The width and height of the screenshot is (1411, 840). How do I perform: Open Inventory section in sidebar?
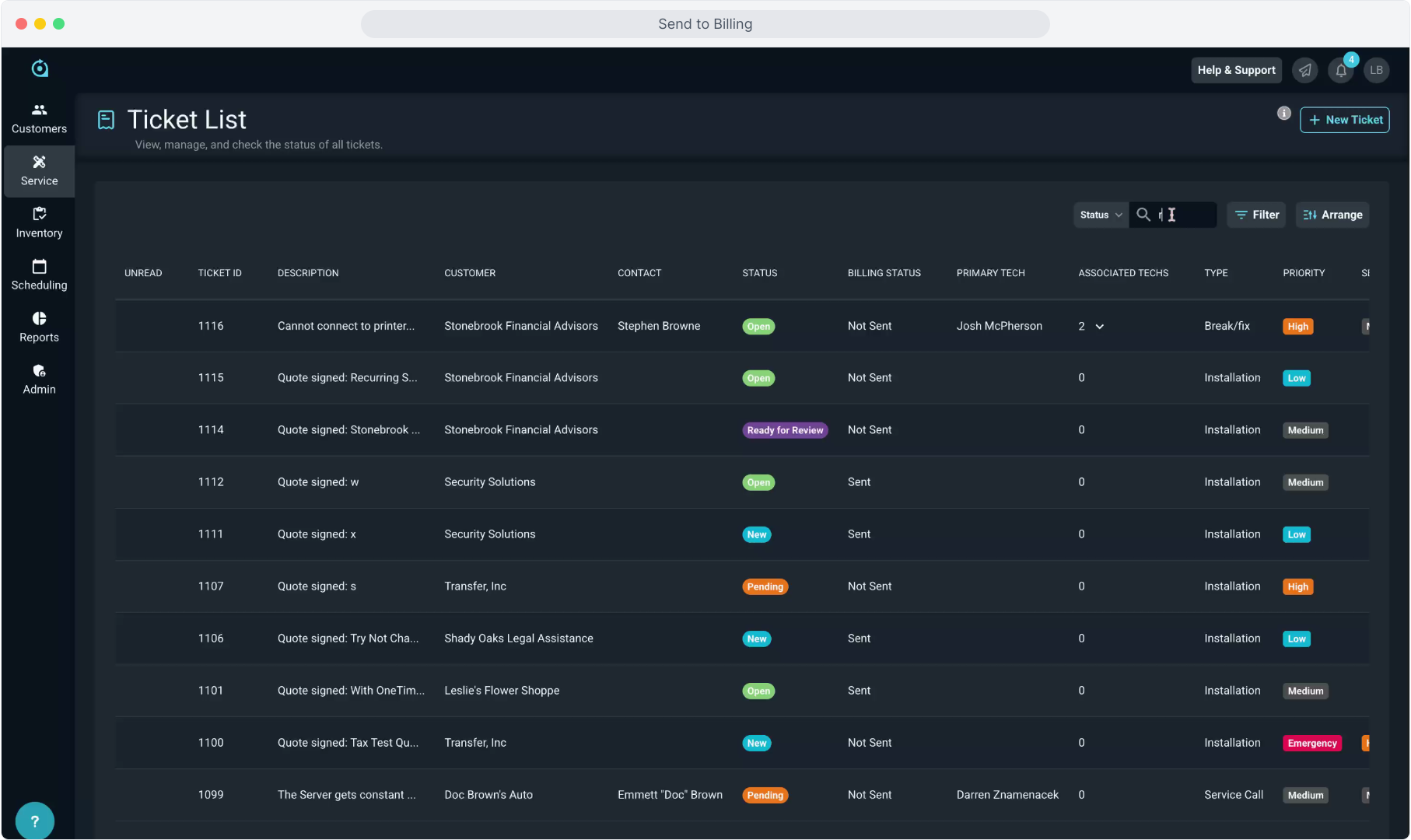pyautogui.click(x=39, y=222)
